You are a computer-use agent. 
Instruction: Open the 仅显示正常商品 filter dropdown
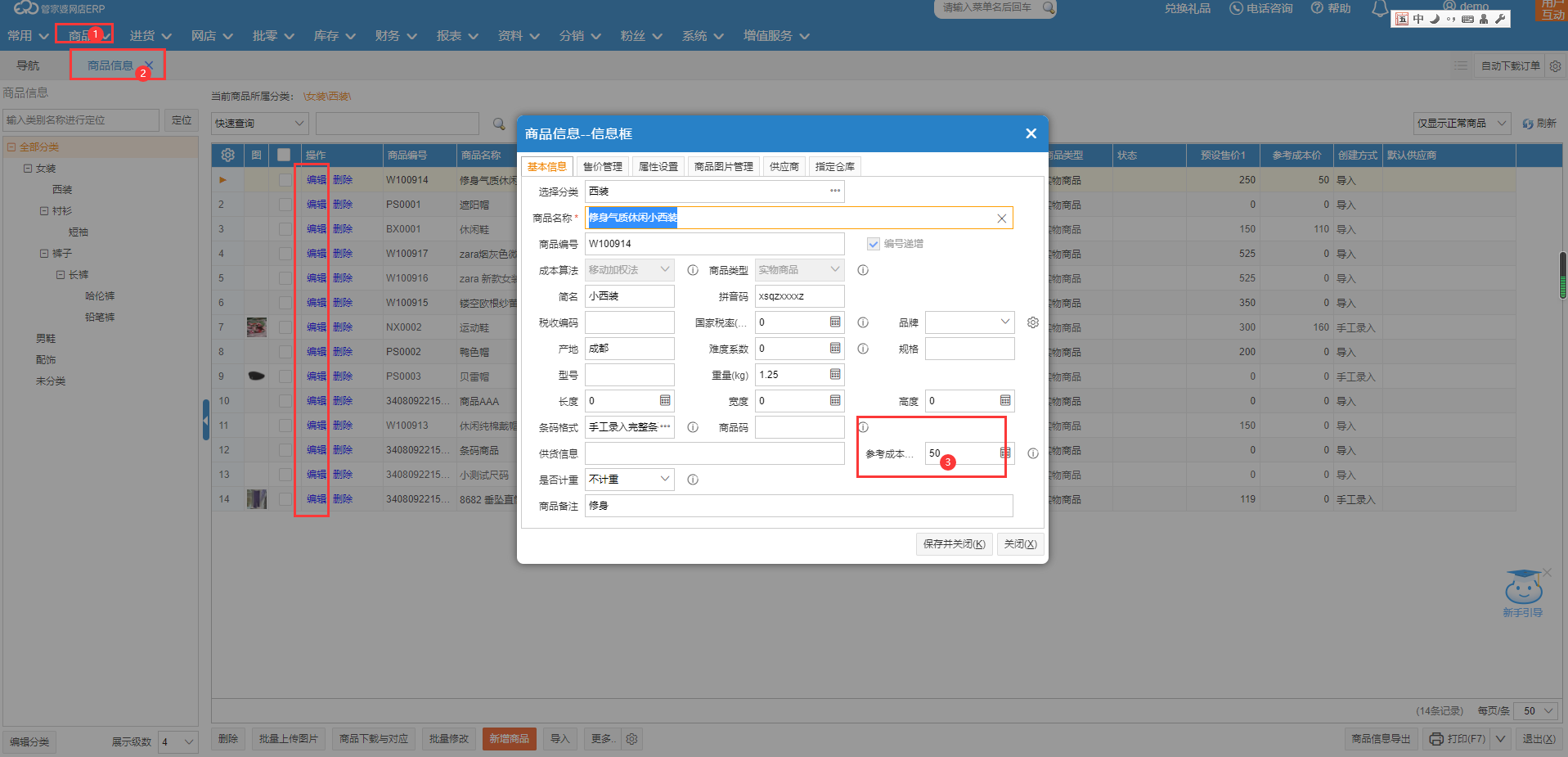1462,124
